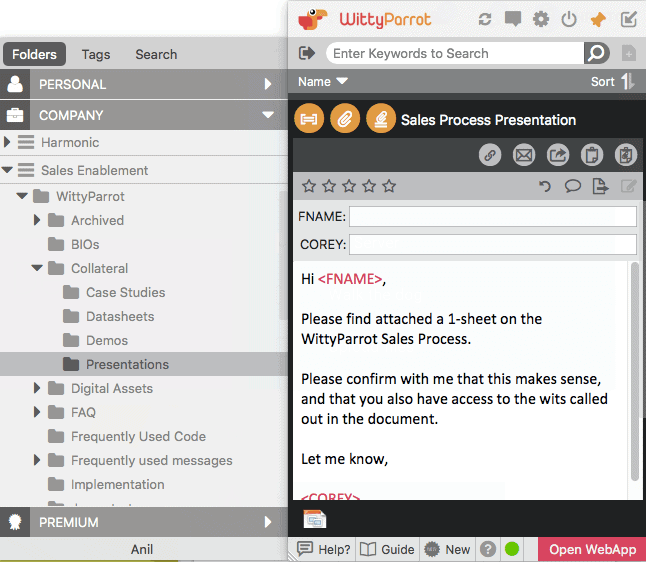Collapse the COMPANY section
Screen dimensions: 646x562
pyautogui.click(x=267, y=115)
